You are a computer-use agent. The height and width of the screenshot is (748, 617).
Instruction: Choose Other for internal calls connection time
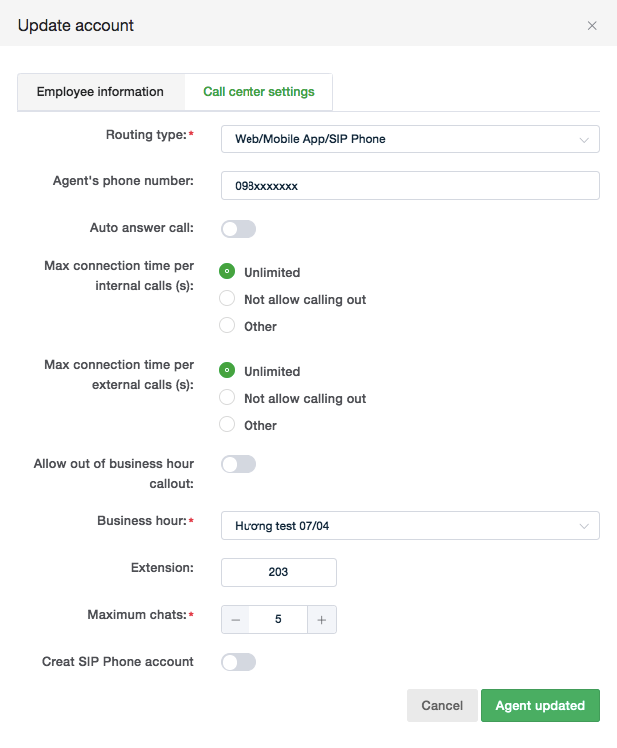click(227, 326)
